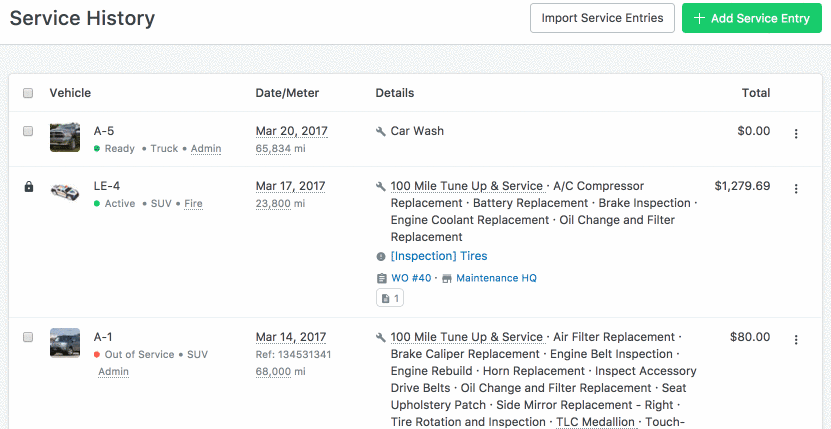Click the Add Service Entry button
Image resolution: width=831 pixels, height=429 pixels.
pyautogui.click(x=752, y=18)
